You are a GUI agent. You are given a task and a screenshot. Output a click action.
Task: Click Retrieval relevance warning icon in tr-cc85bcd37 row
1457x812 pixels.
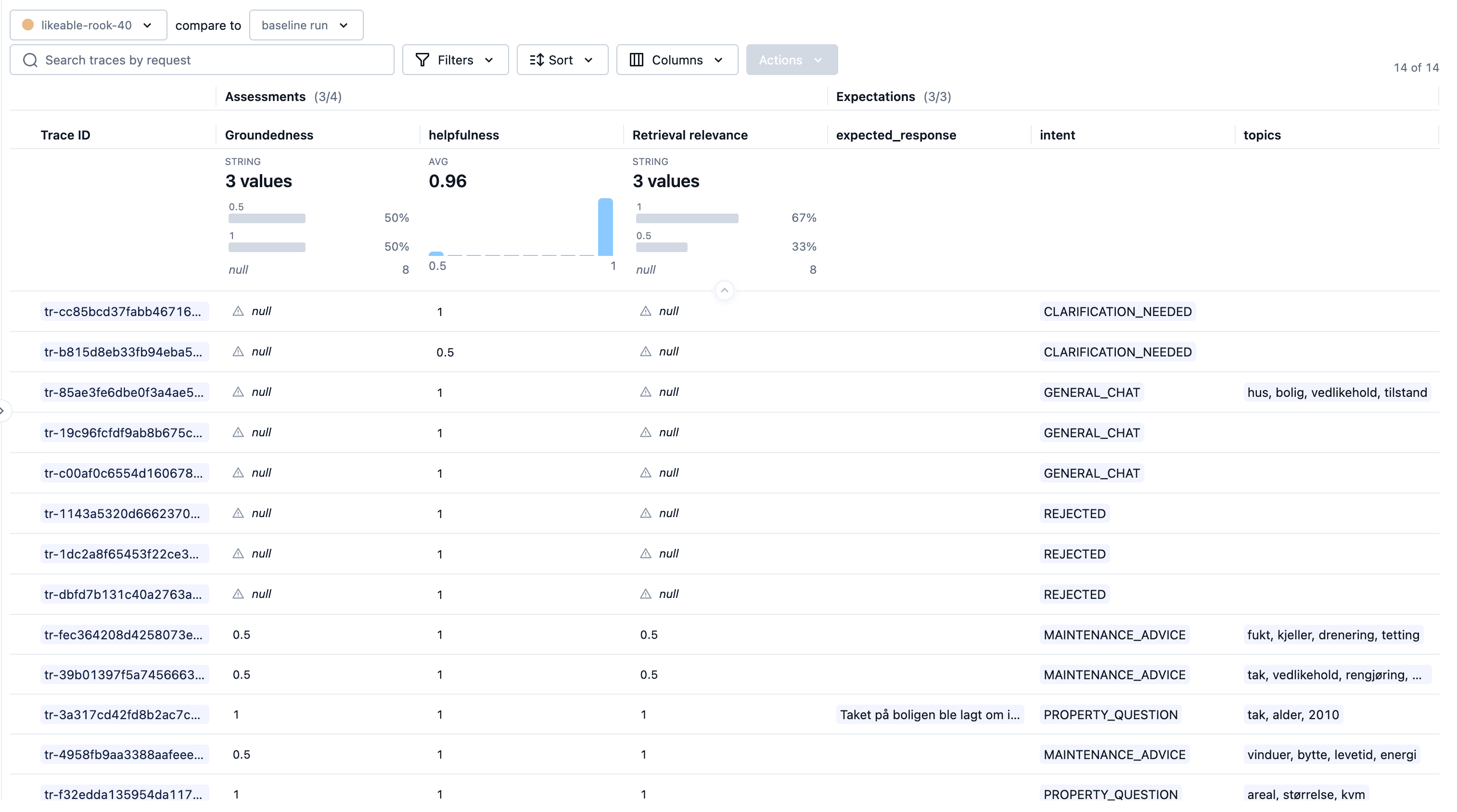point(645,311)
